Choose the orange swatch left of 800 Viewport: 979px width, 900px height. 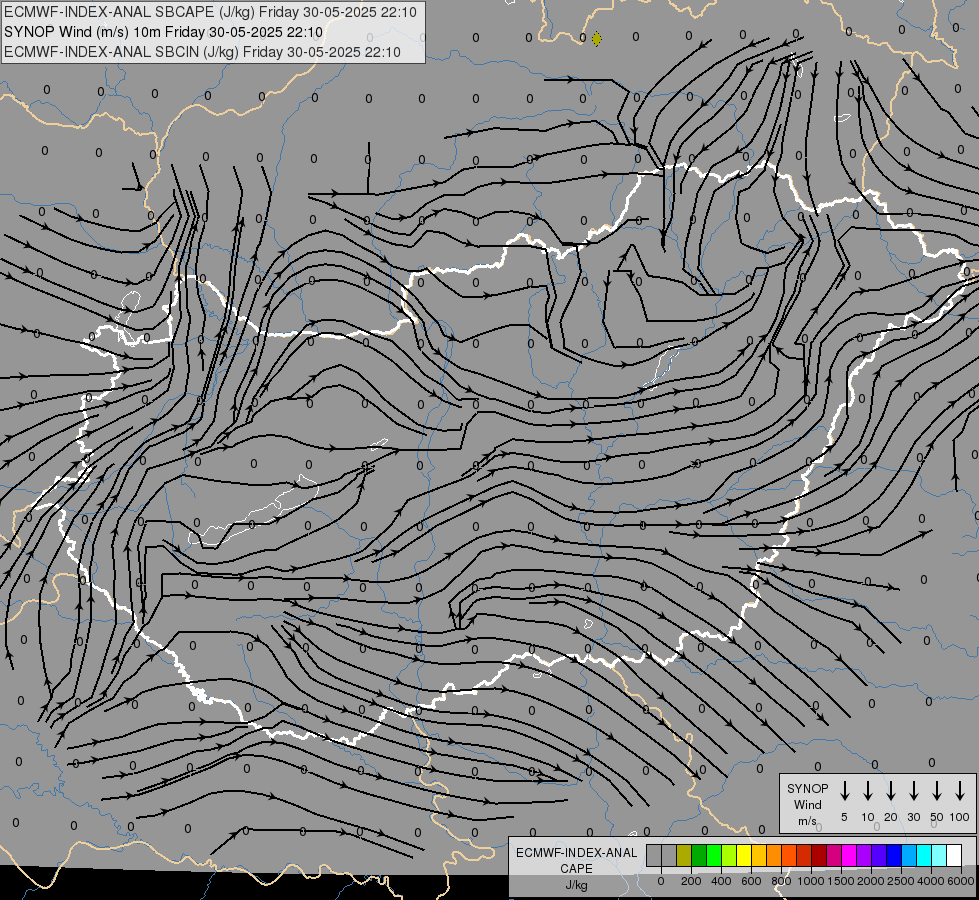pos(774,855)
